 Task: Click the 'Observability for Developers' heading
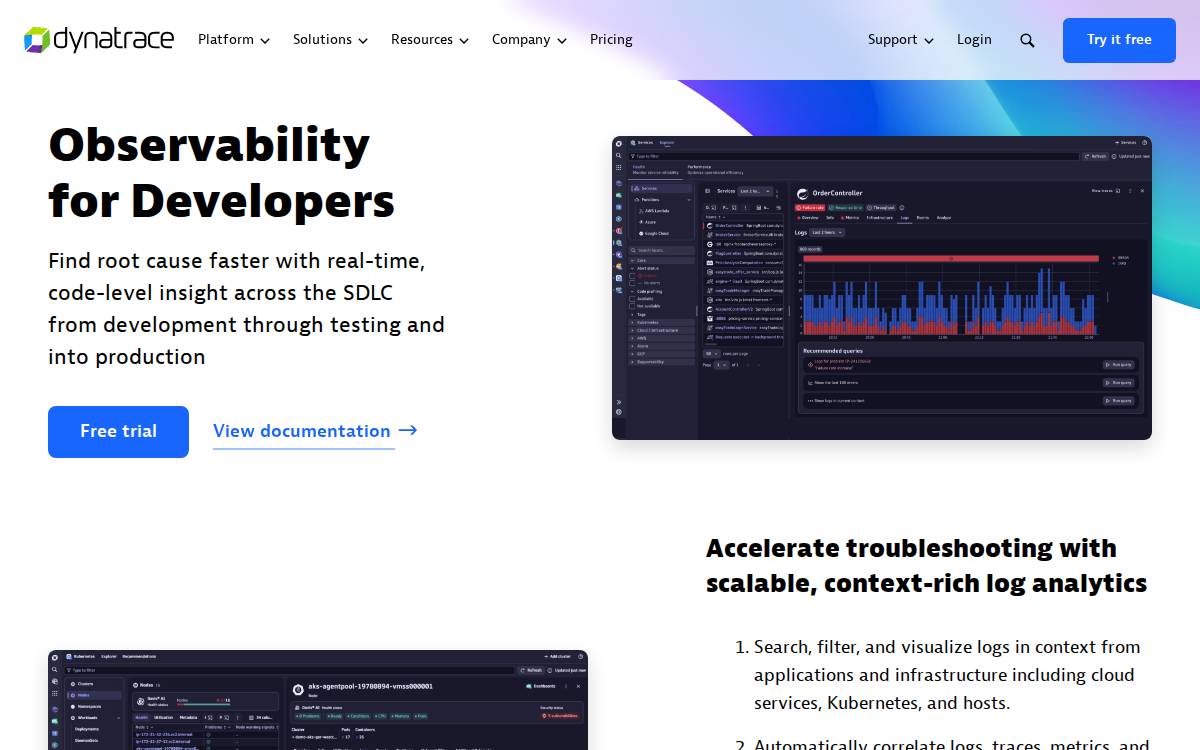coord(221,173)
